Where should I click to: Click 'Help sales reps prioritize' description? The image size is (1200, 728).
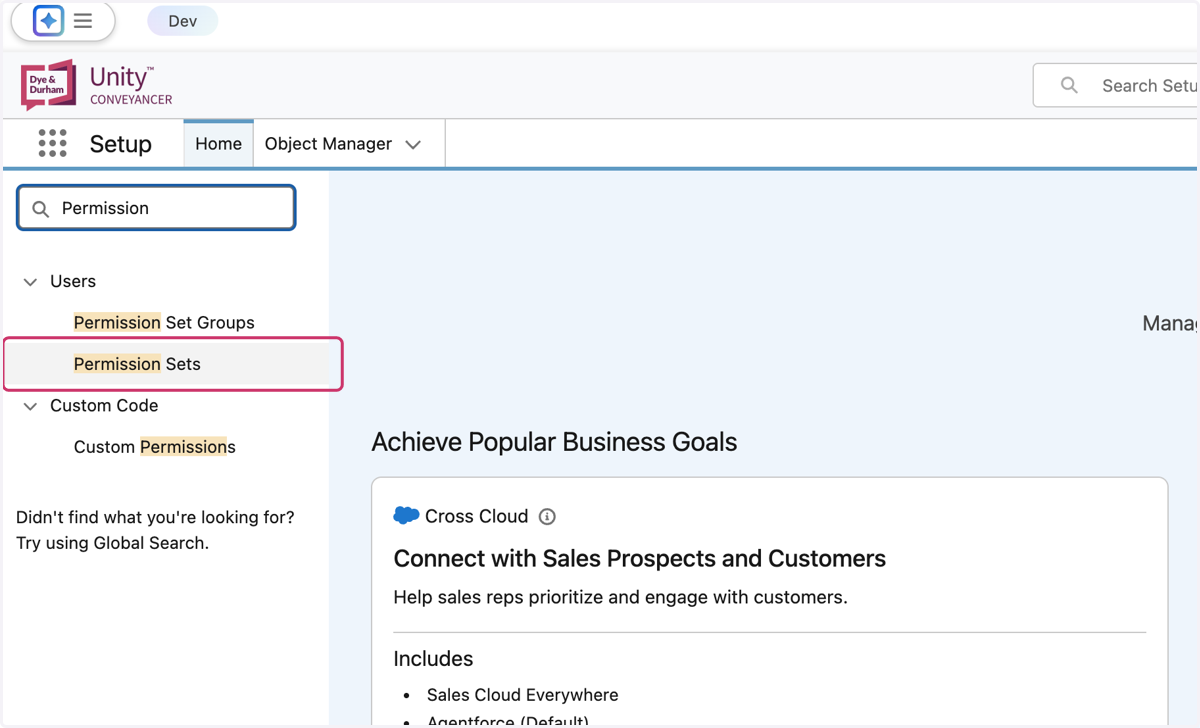tap(620, 597)
